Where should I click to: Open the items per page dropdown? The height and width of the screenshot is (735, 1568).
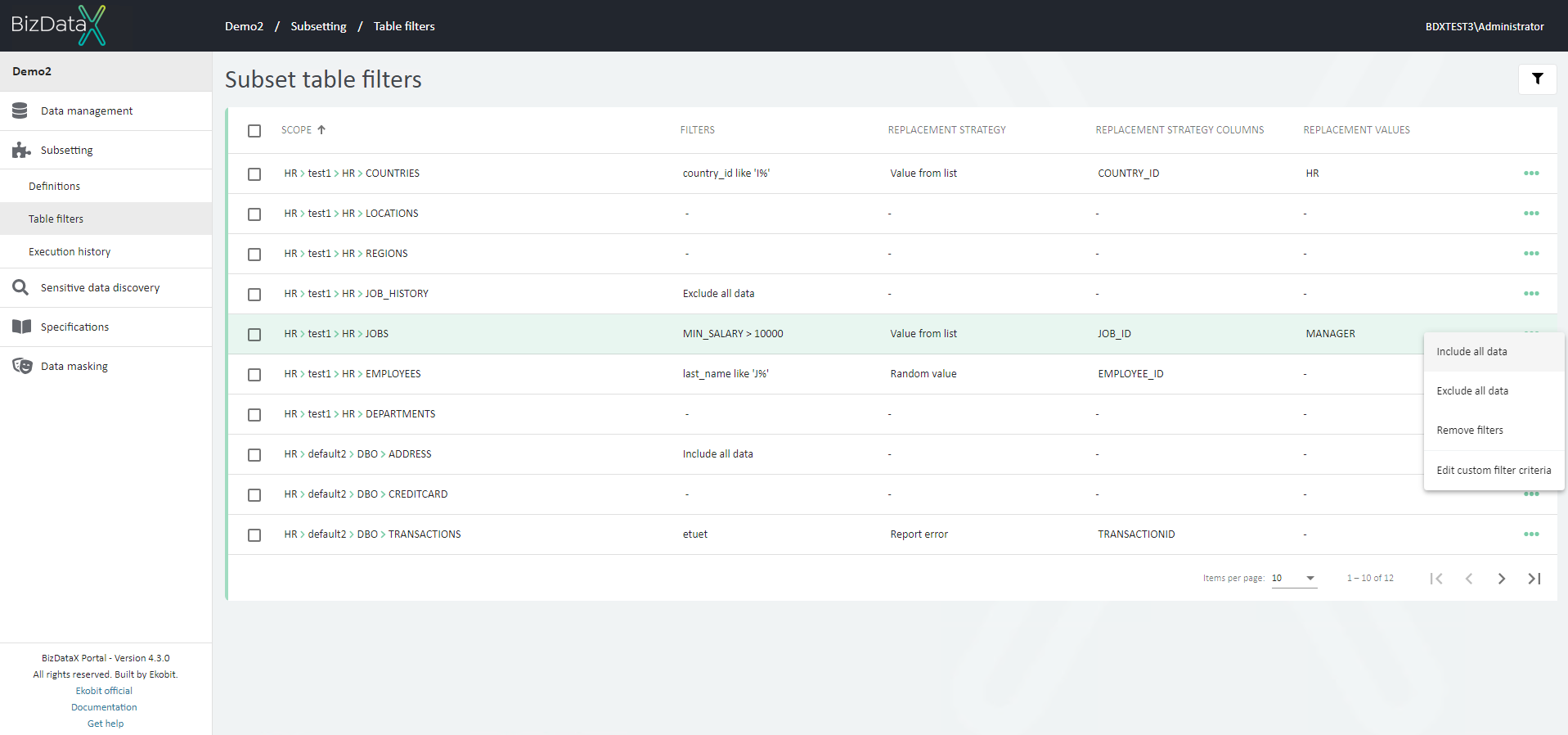(1294, 578)
